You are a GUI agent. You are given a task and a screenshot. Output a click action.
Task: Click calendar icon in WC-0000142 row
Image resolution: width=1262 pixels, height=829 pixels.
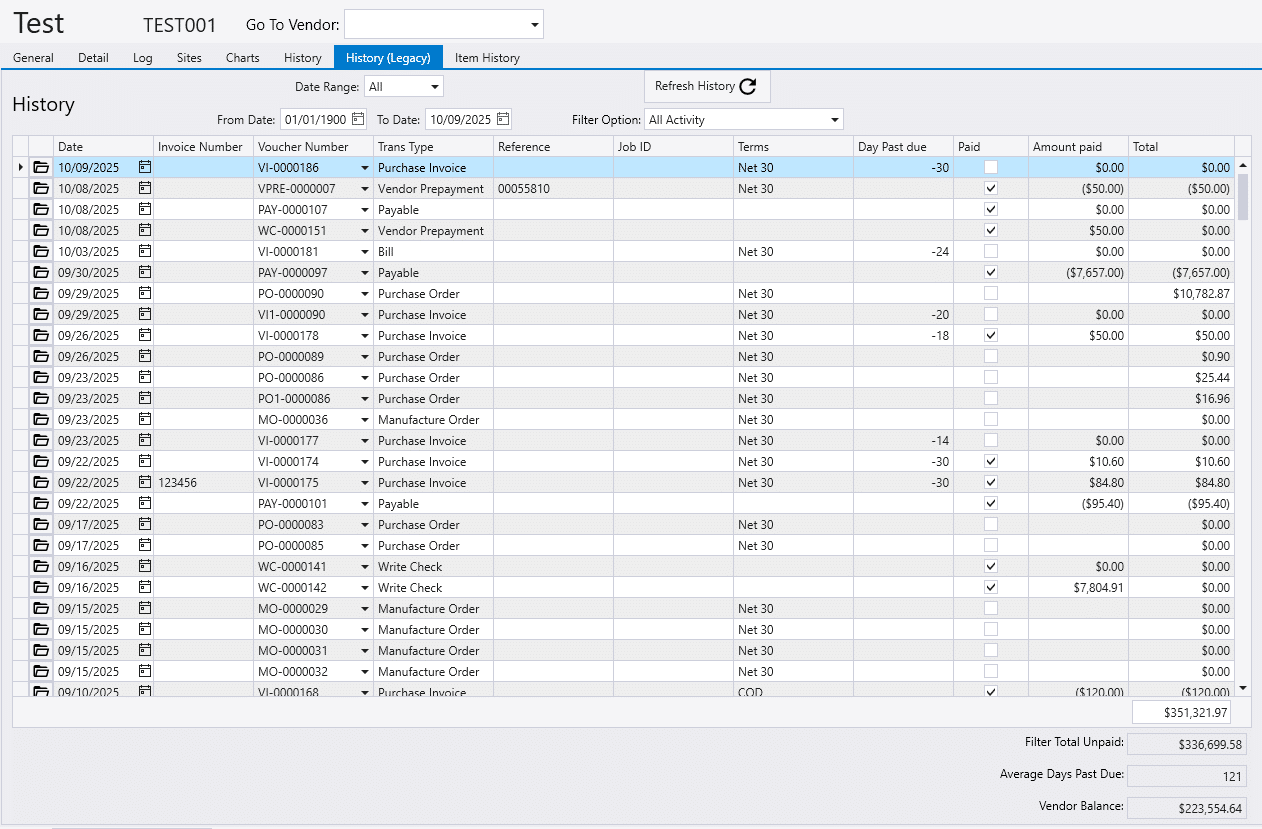pyautogui.click(x=145, y=588)
